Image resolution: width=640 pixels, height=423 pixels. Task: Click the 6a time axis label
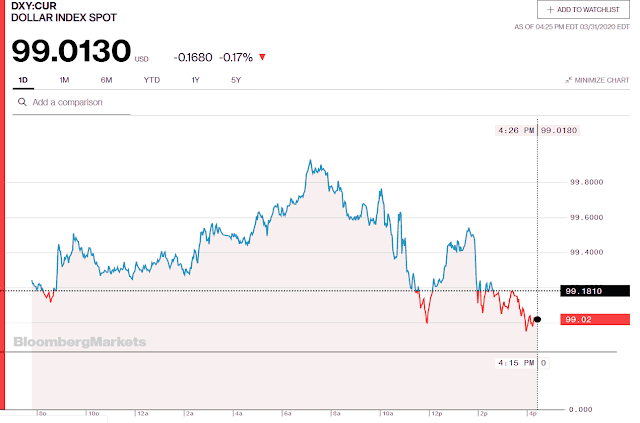[287, 414]
